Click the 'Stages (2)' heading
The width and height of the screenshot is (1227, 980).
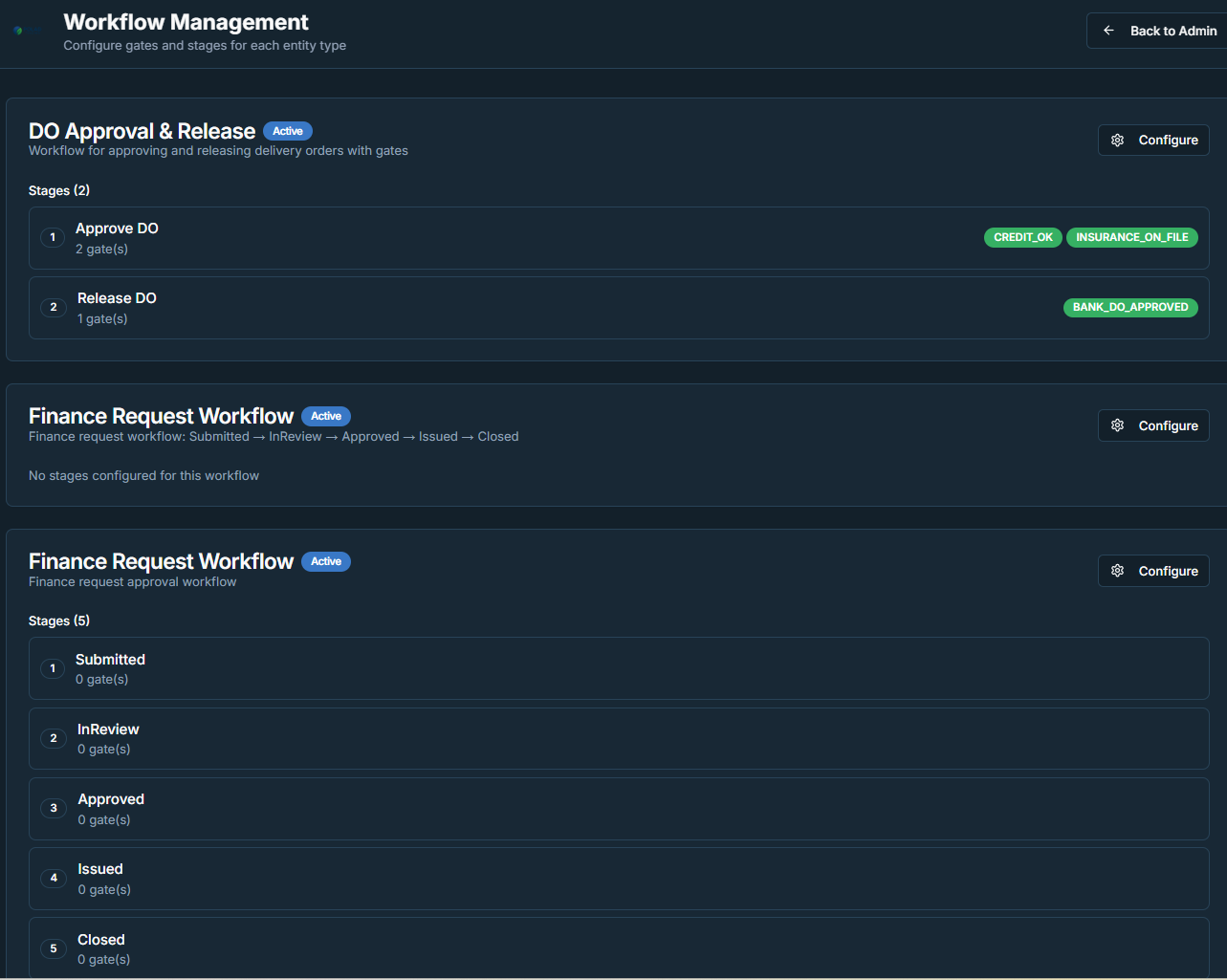59,190
